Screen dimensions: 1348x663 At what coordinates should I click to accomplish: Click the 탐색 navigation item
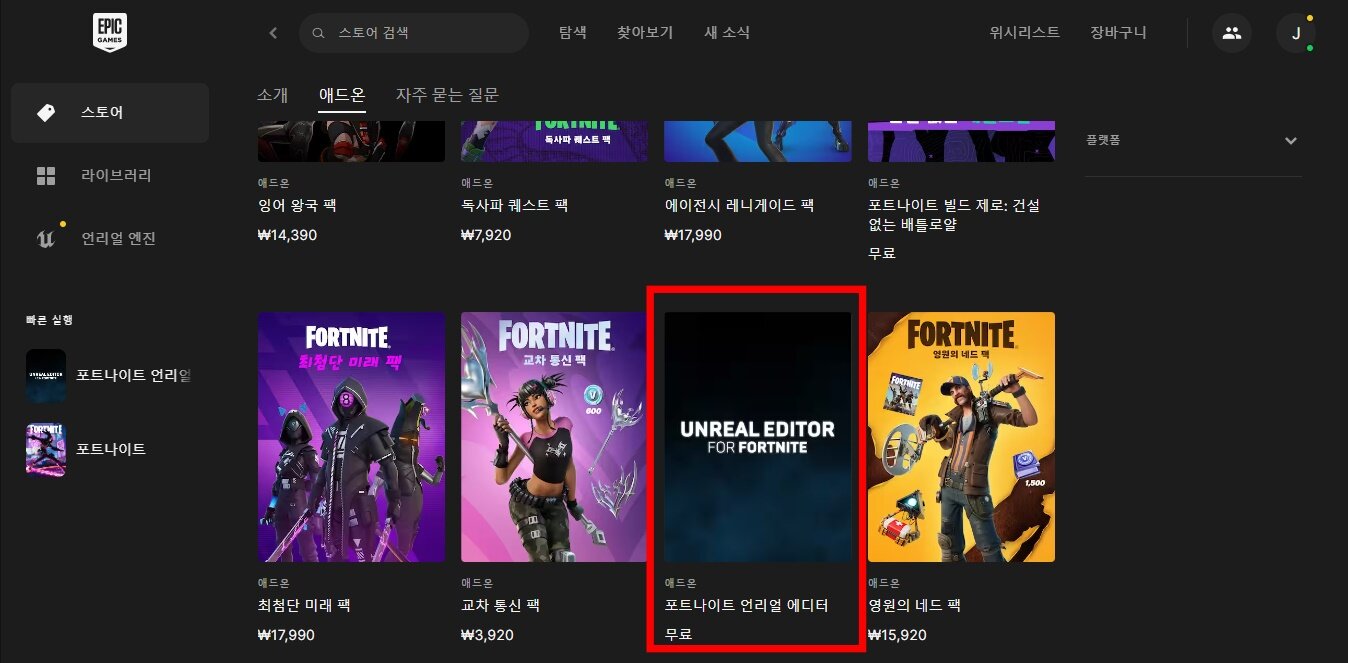[x=572, y=33]
